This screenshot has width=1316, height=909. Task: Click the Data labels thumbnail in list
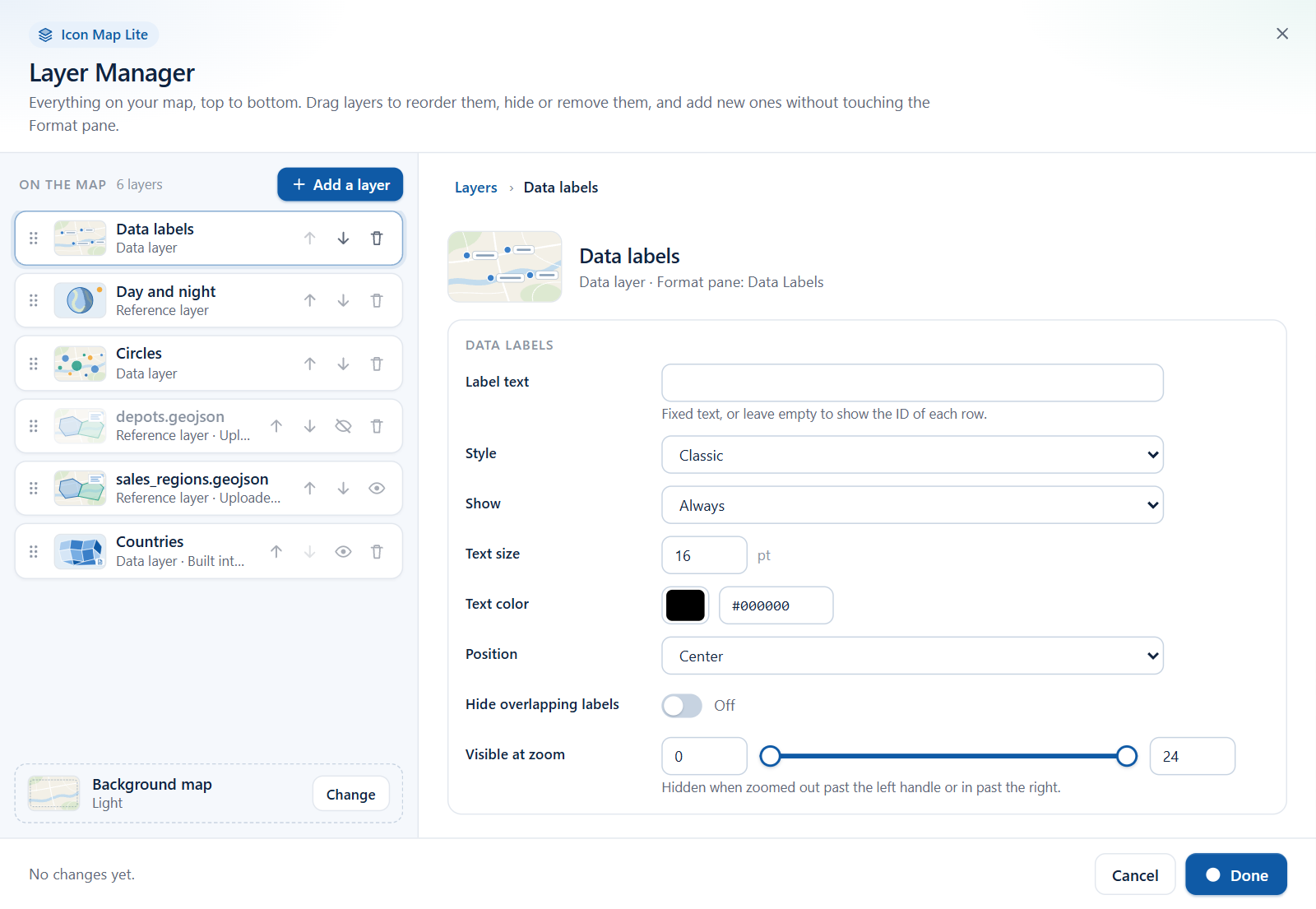(80, 239)
